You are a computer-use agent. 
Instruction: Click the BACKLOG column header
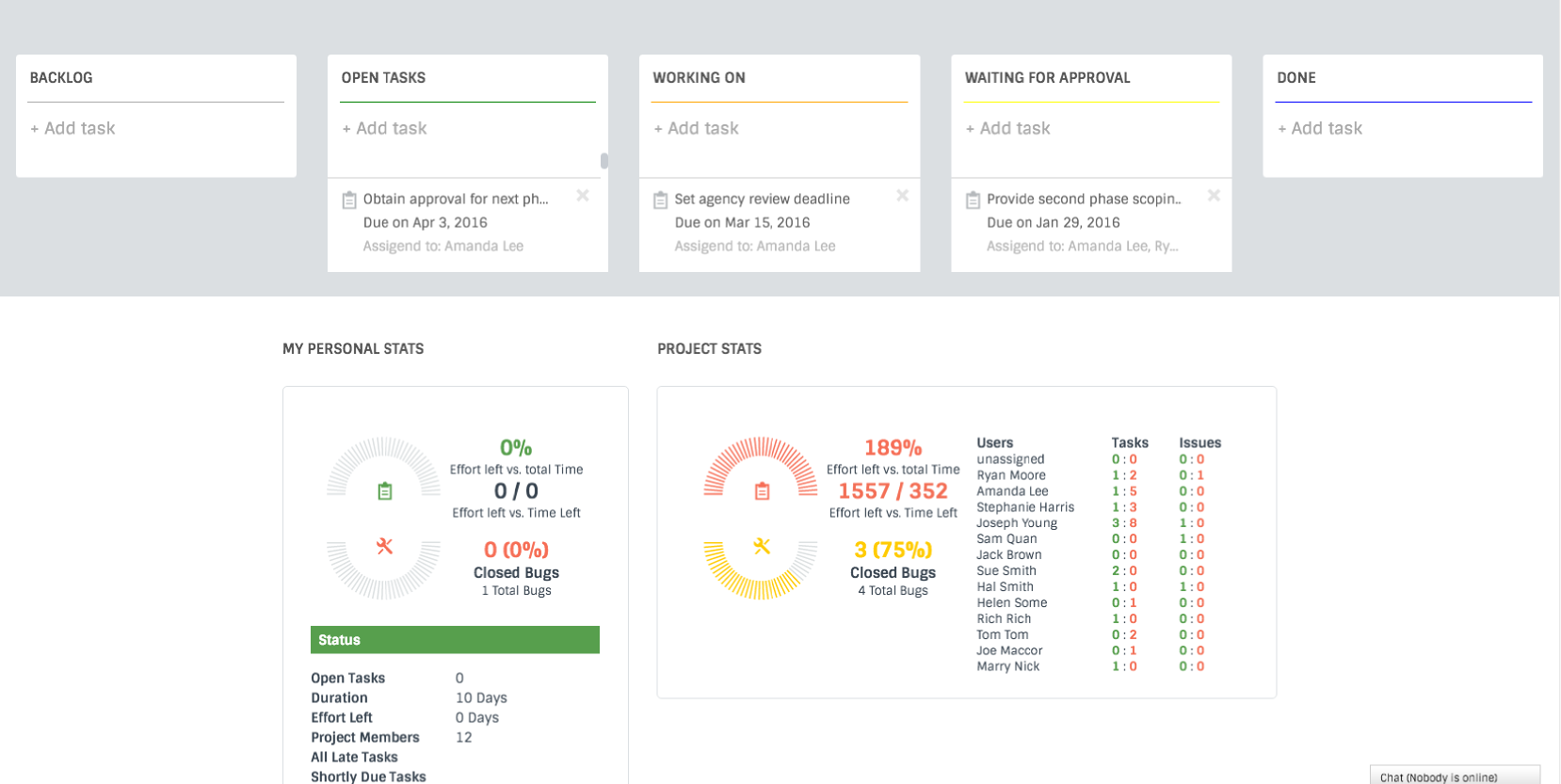click(x=61, y=78)
